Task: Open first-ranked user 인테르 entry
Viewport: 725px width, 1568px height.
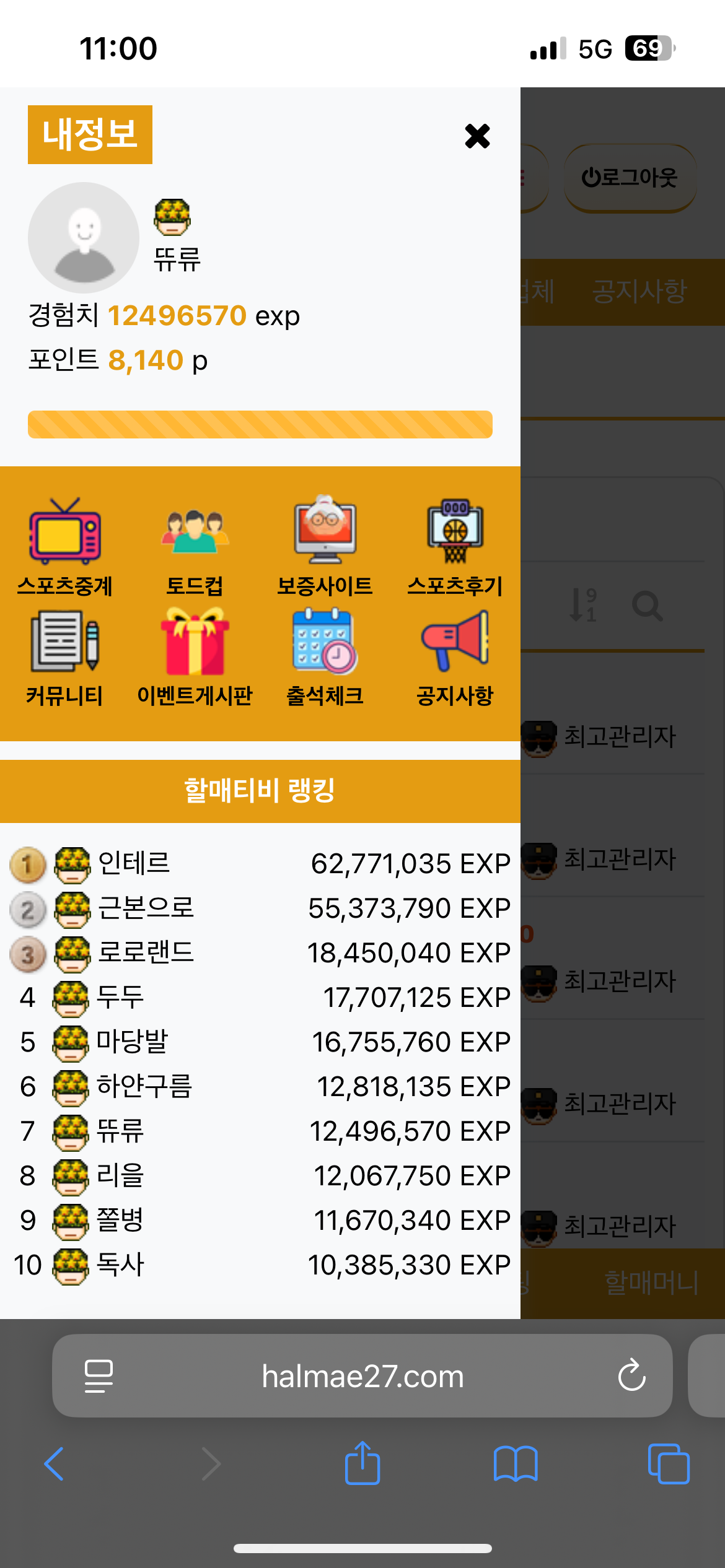Action: click(260, 864)
